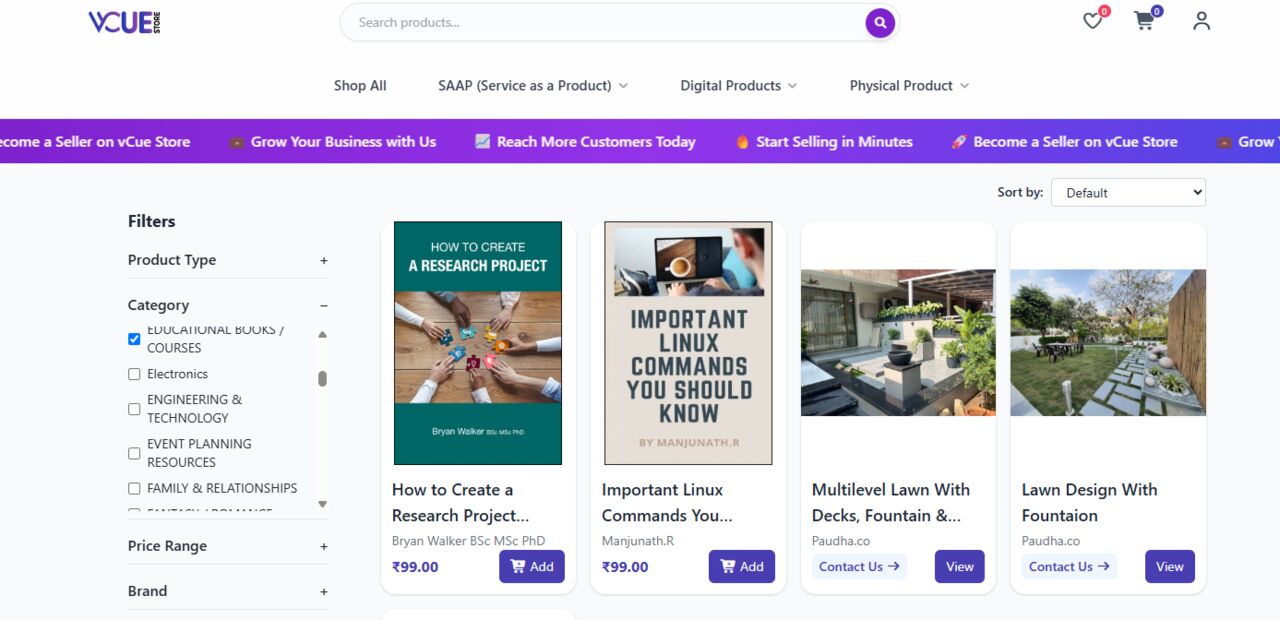Check the Electronics category filter
1280x620 pixels.
click(134, 374)
